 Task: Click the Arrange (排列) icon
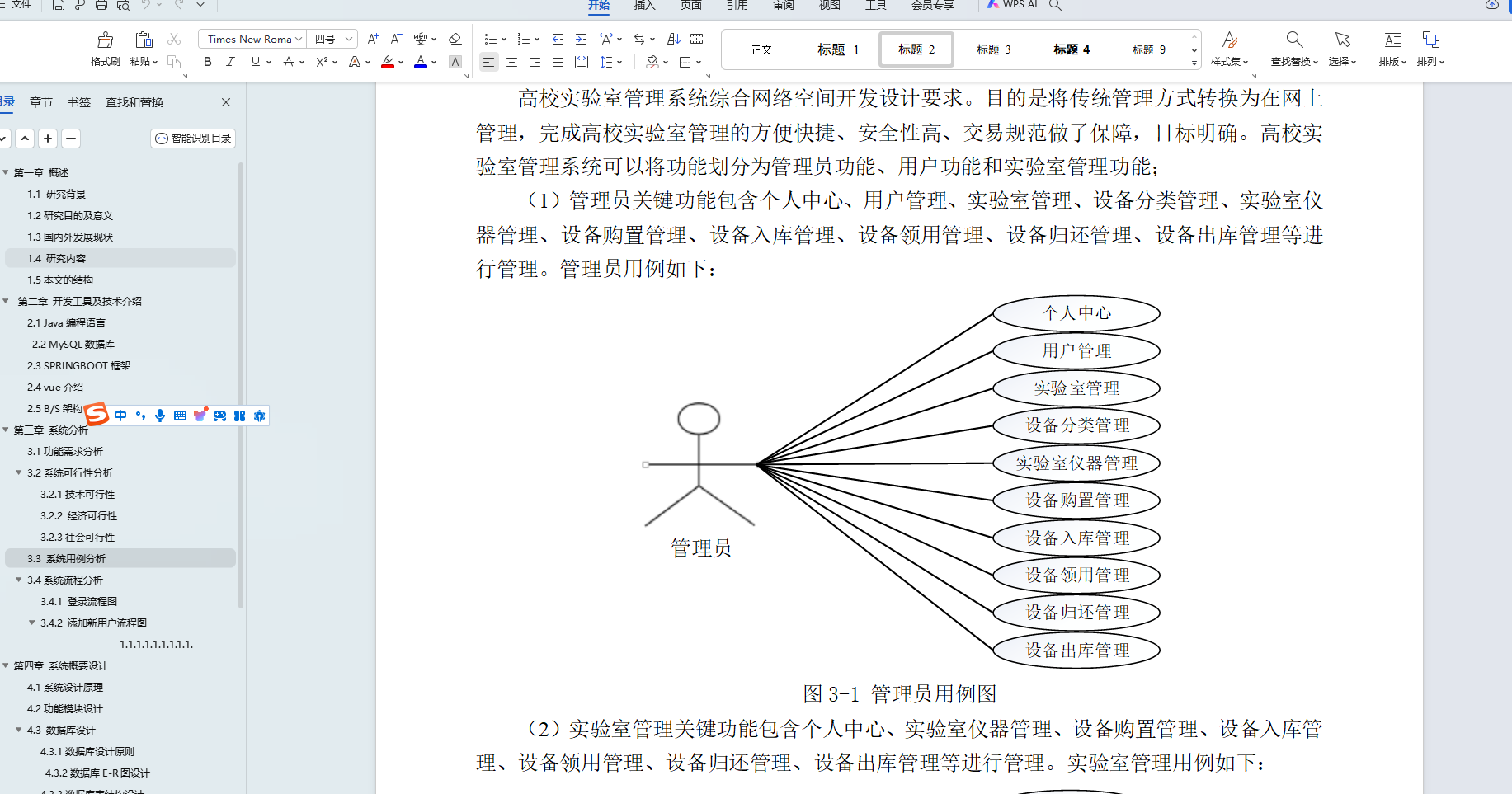pyautogui.click(x=1431, y=40)
